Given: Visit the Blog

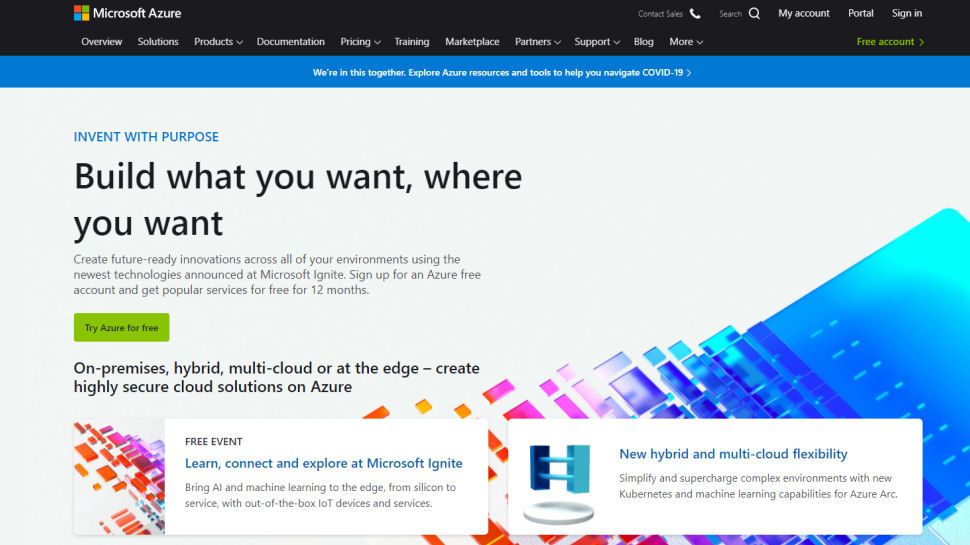Looking at the screenshot, I should (643, 41).
